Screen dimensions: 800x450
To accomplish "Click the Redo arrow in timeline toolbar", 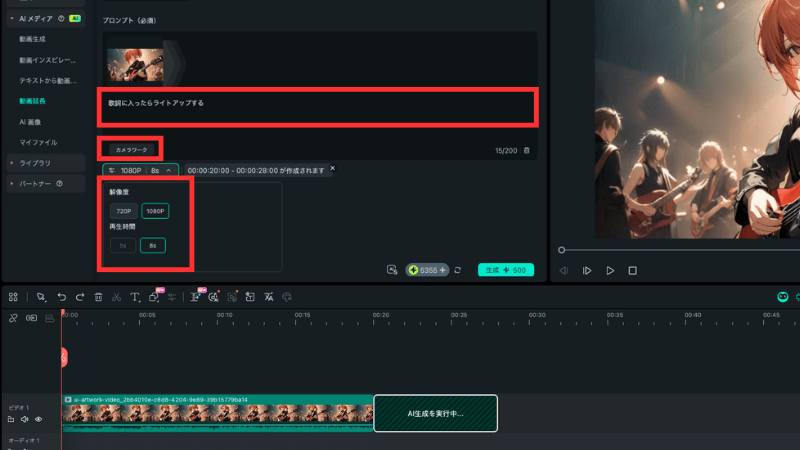I will 79,297.
